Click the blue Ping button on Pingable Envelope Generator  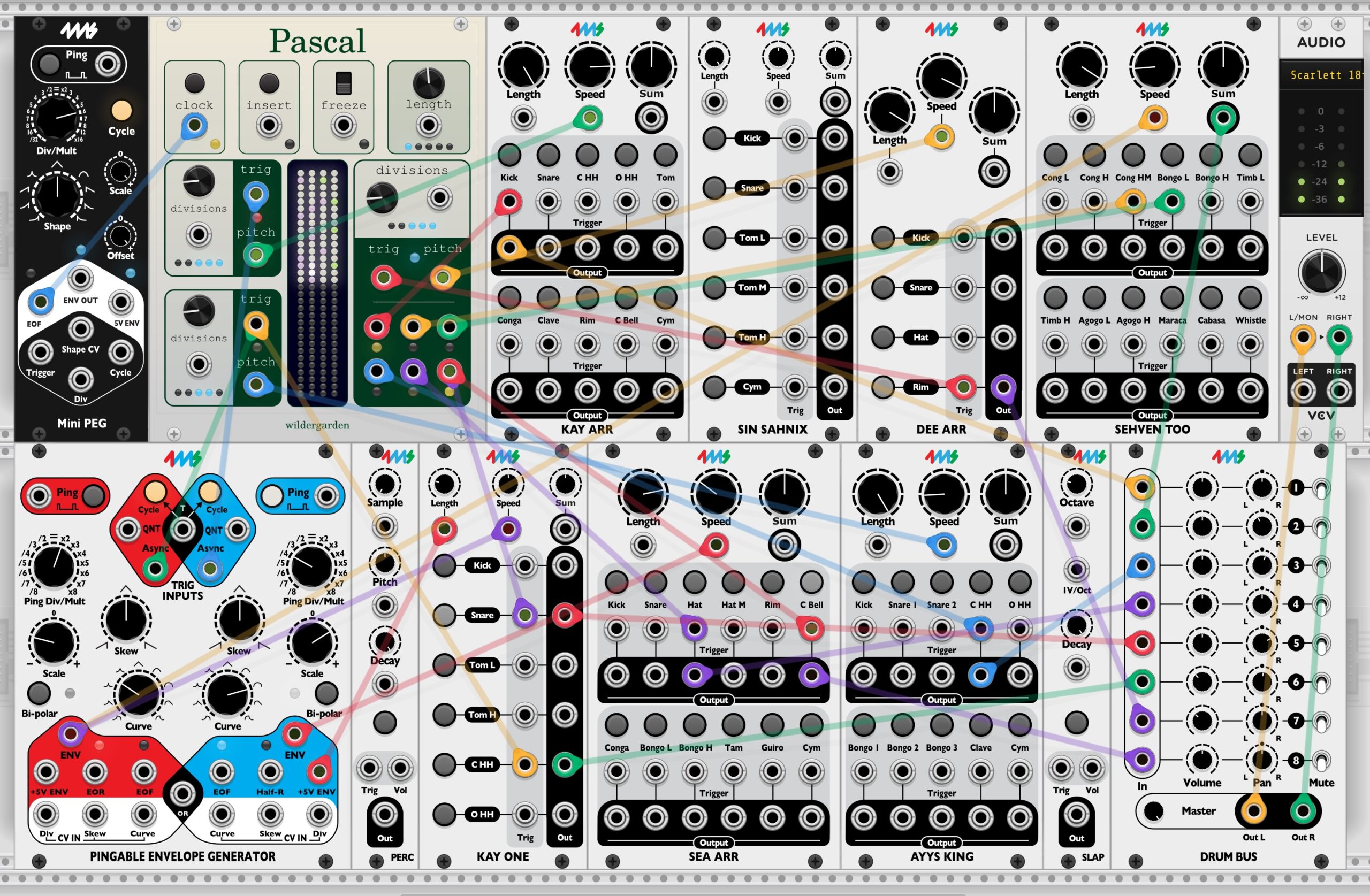272,495
